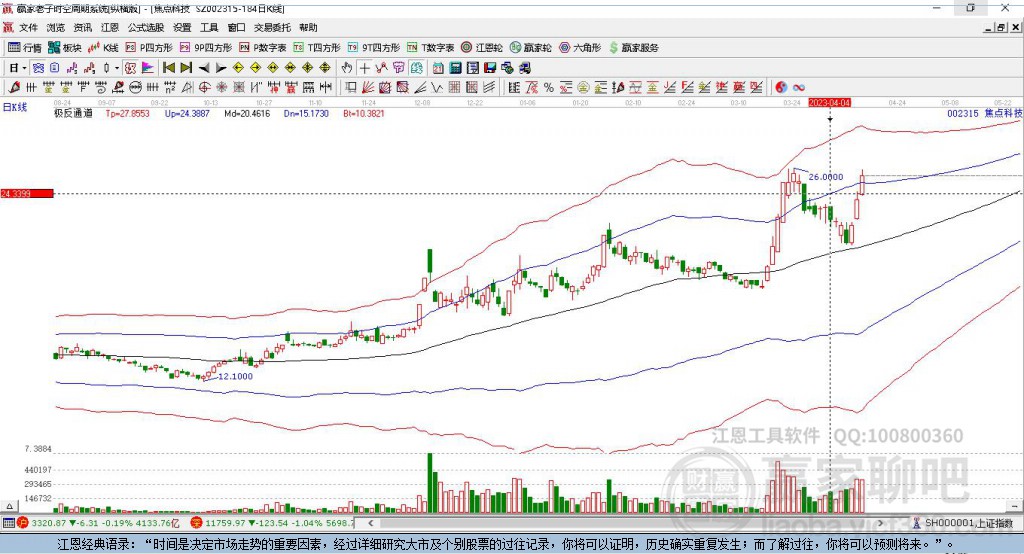Open the 窗口 menu

236,27
